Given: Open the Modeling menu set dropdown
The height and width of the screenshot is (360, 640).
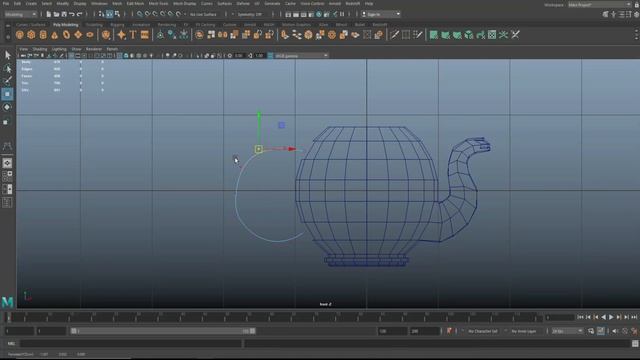Looking at the screenshot, I should [20, 14].
